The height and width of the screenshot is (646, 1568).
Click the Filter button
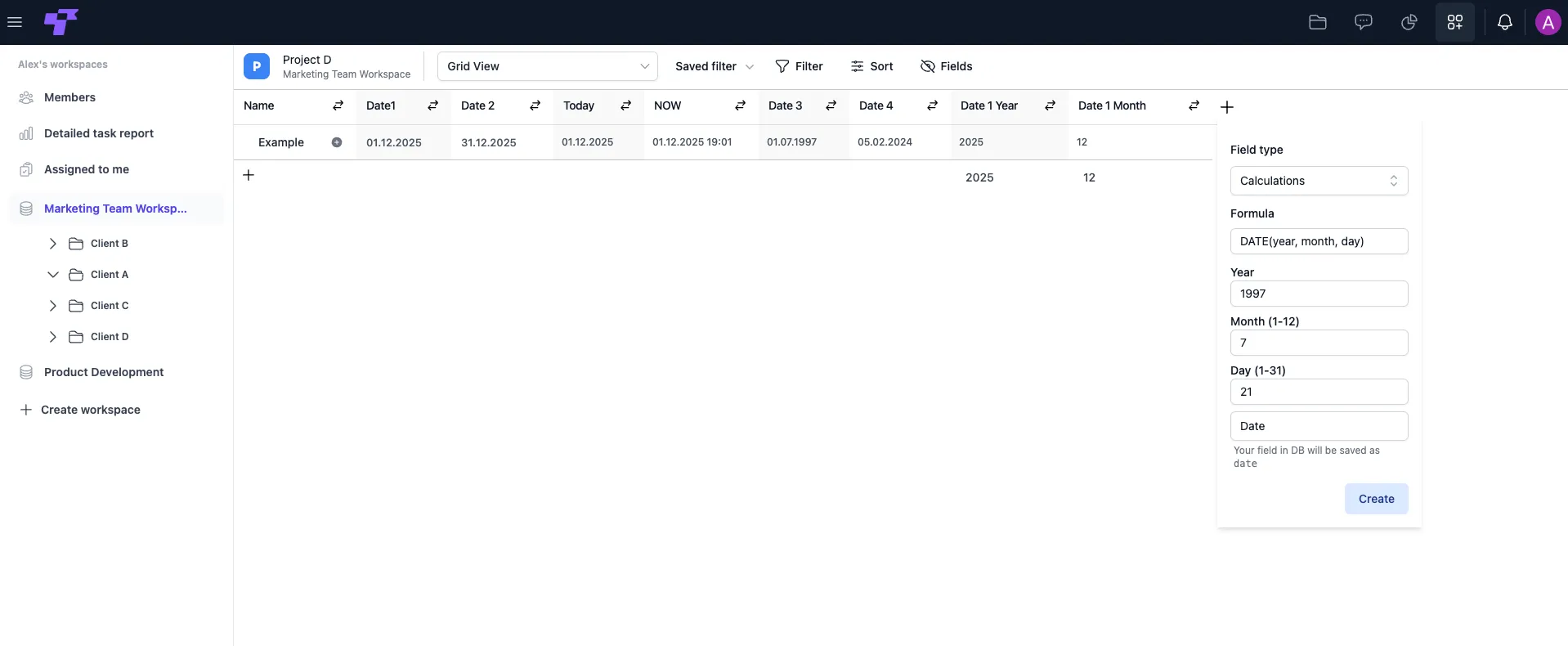pos(799,66)
